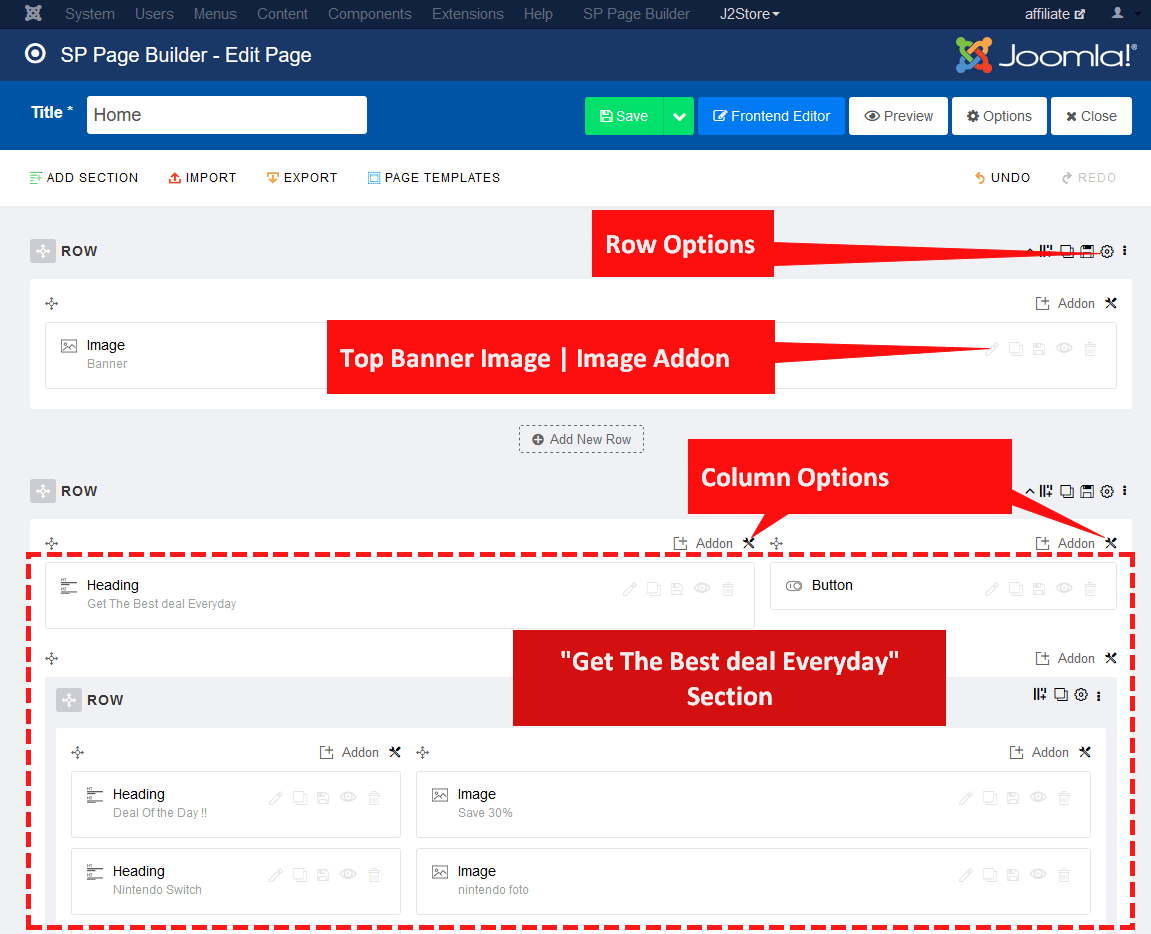Collapse the second row with chevron
Viewport: 1151px width, 934px height.
1030,491
